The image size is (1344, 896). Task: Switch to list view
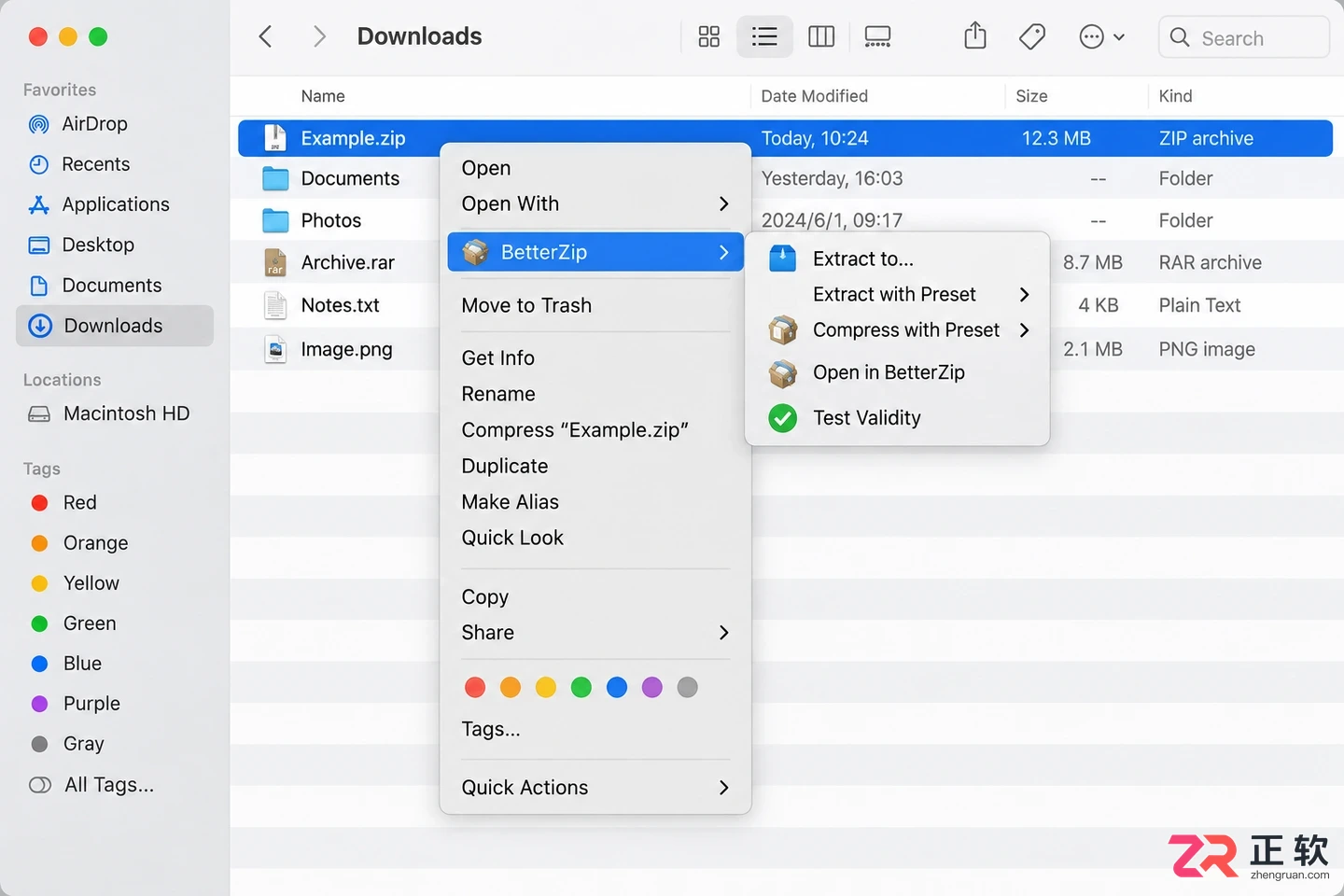(764, 36)
